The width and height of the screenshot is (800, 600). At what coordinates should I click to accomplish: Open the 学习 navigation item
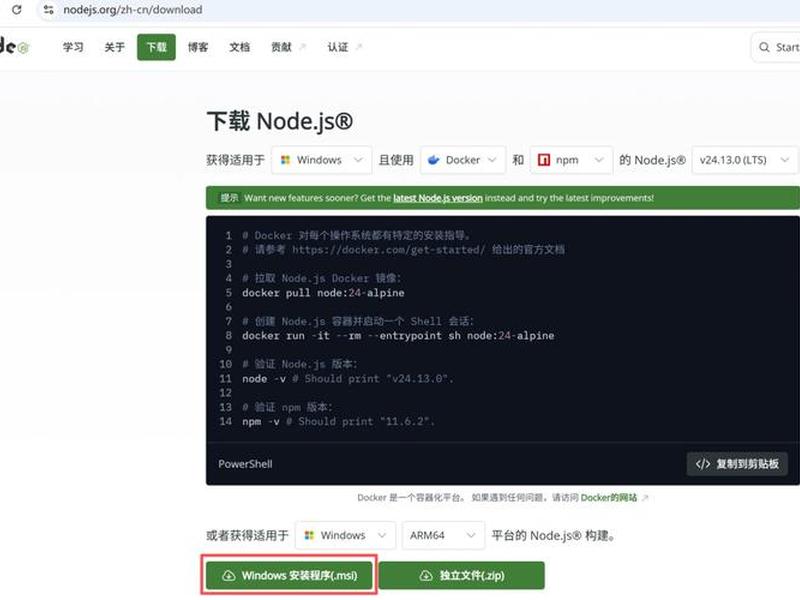pos(73,47)
